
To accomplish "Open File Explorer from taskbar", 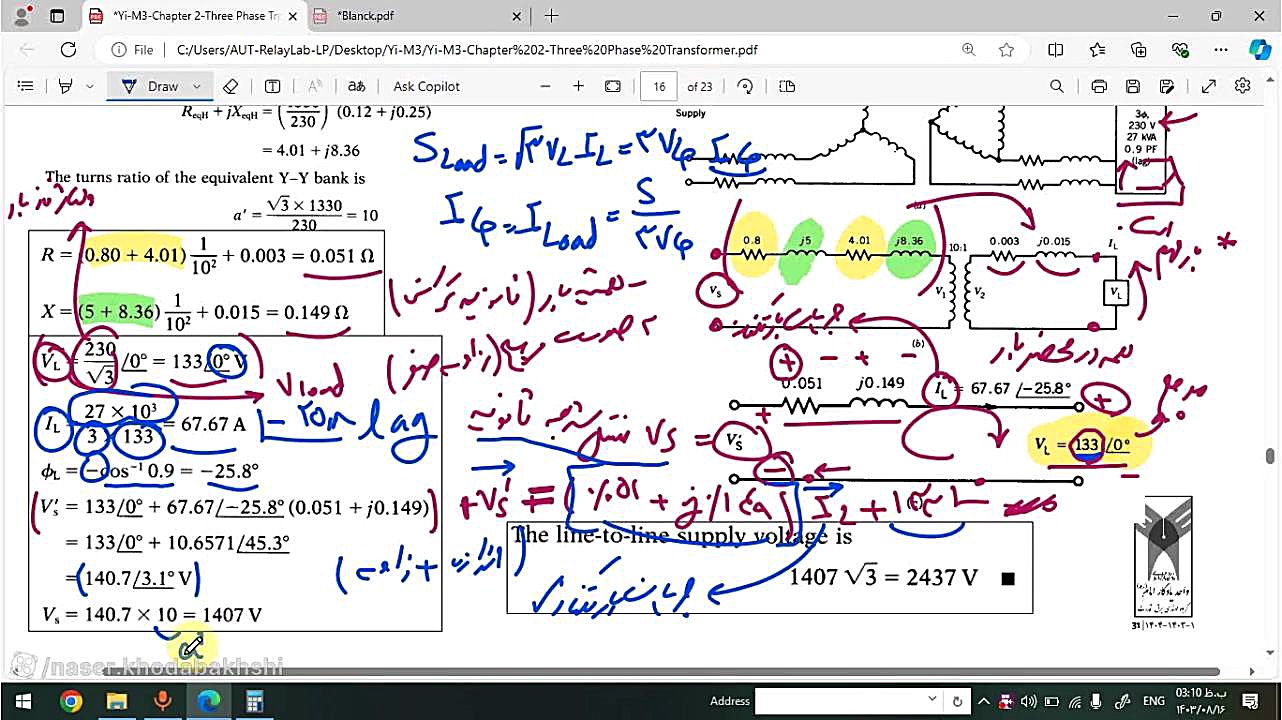I will 117,701.
